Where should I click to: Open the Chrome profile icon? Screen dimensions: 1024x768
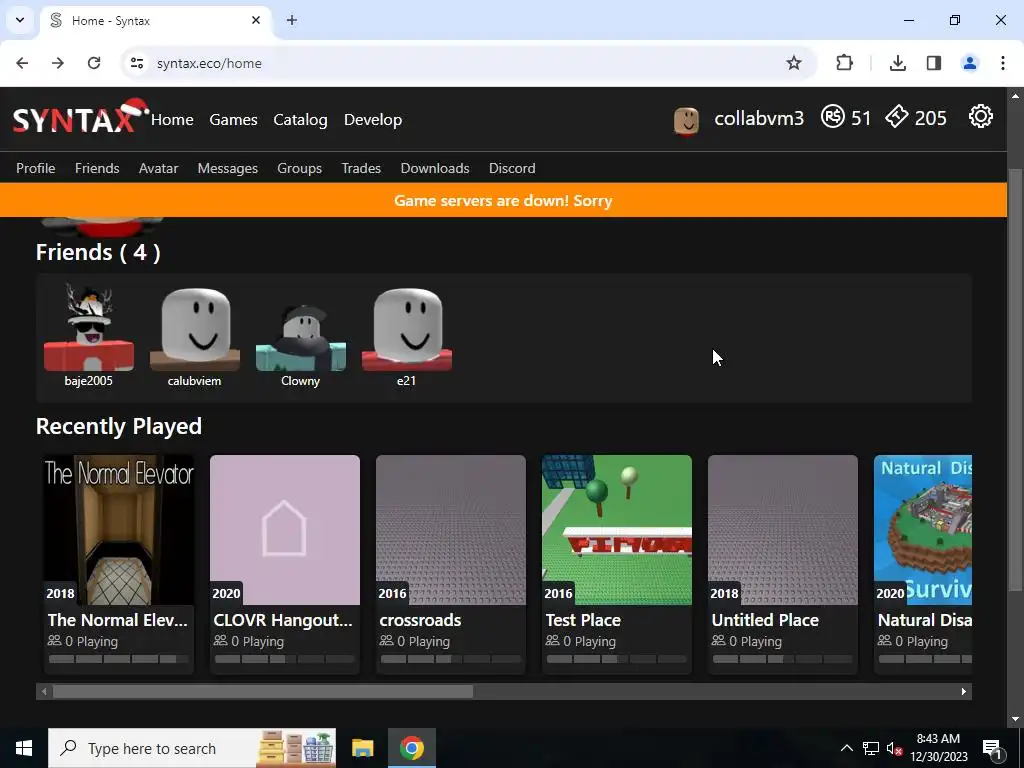(x=970, y=63)
